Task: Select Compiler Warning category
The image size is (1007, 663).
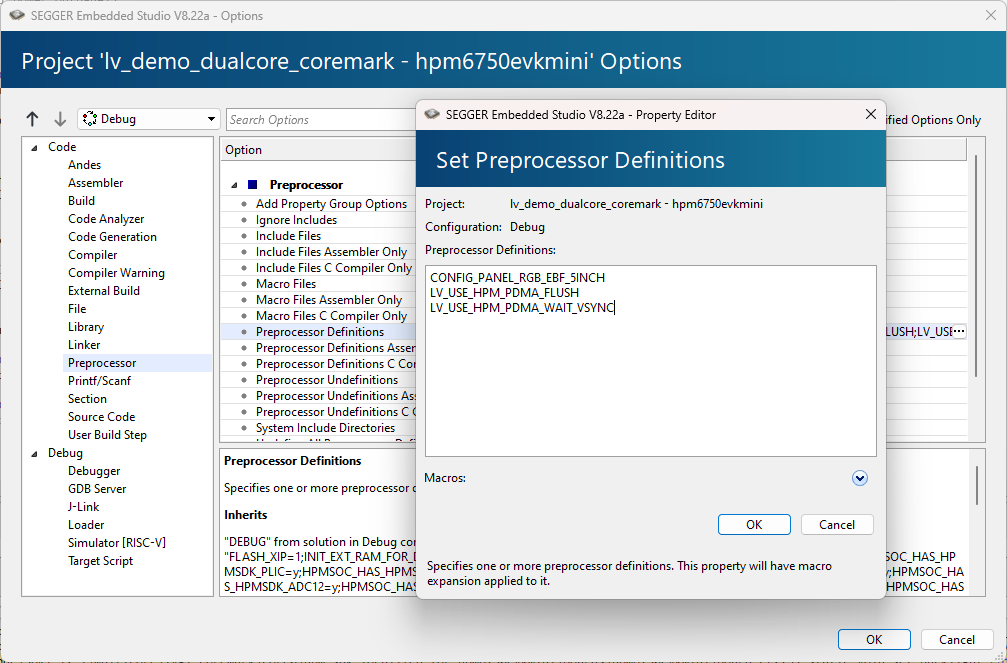Action: pyautogui.click(x=116, y=273)
